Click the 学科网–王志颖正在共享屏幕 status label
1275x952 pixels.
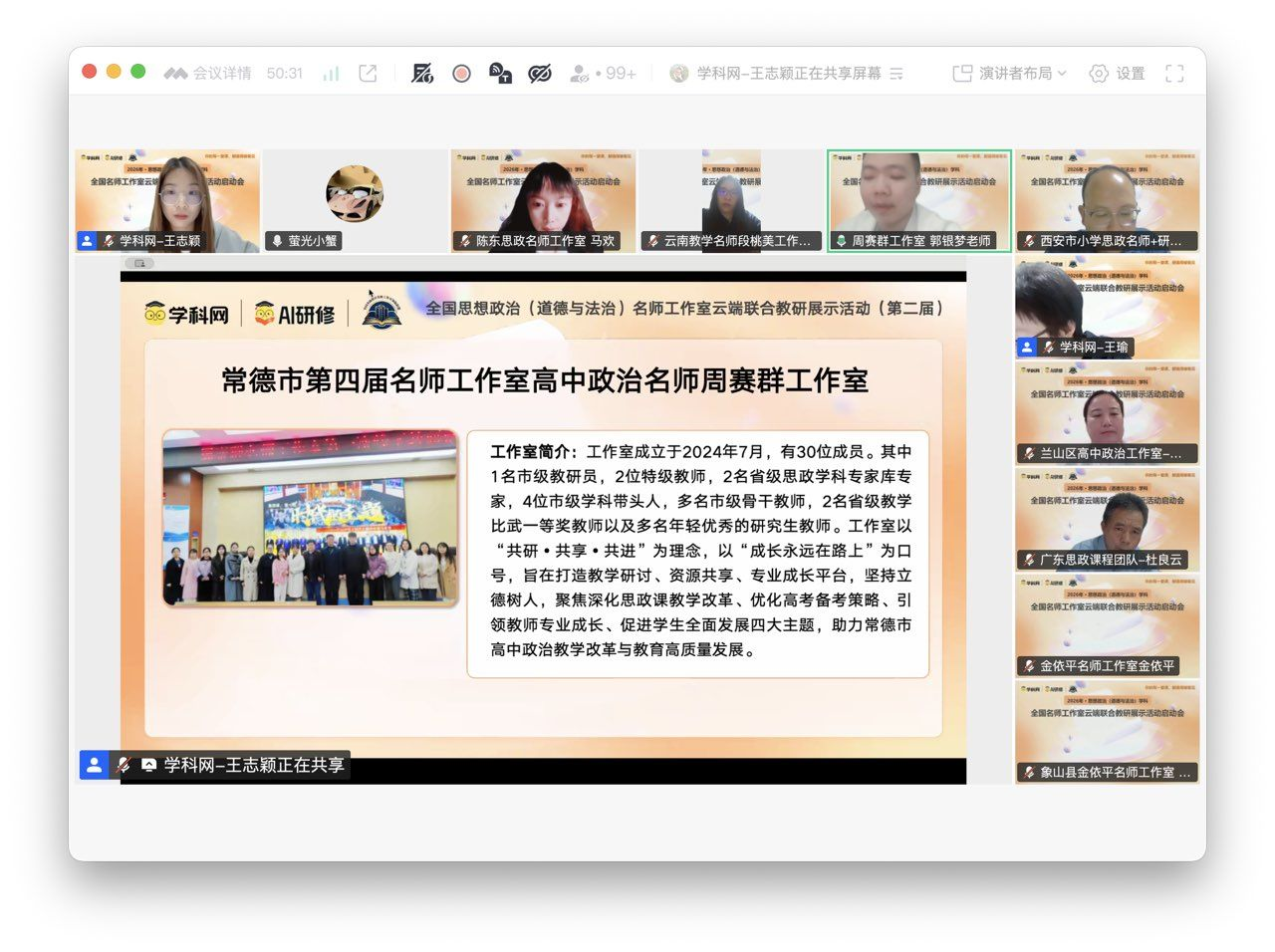point(788,74)
